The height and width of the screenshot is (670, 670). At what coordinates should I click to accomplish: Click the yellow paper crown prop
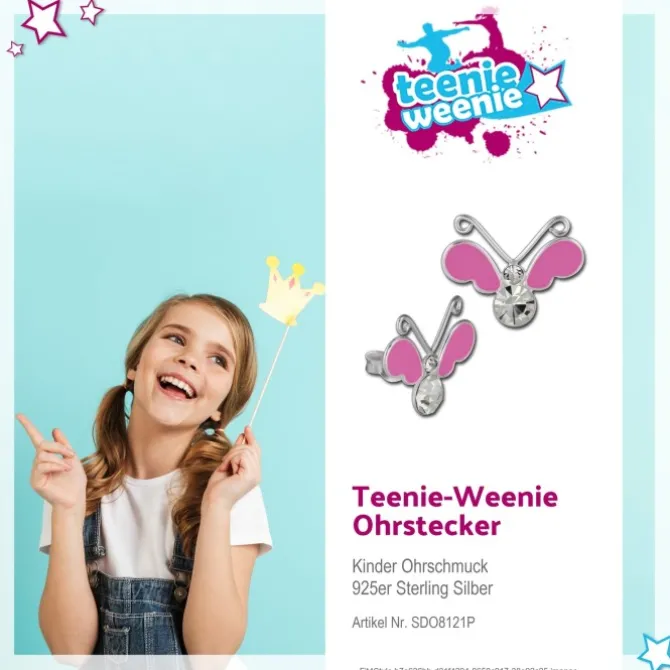(x=290, y=291)
